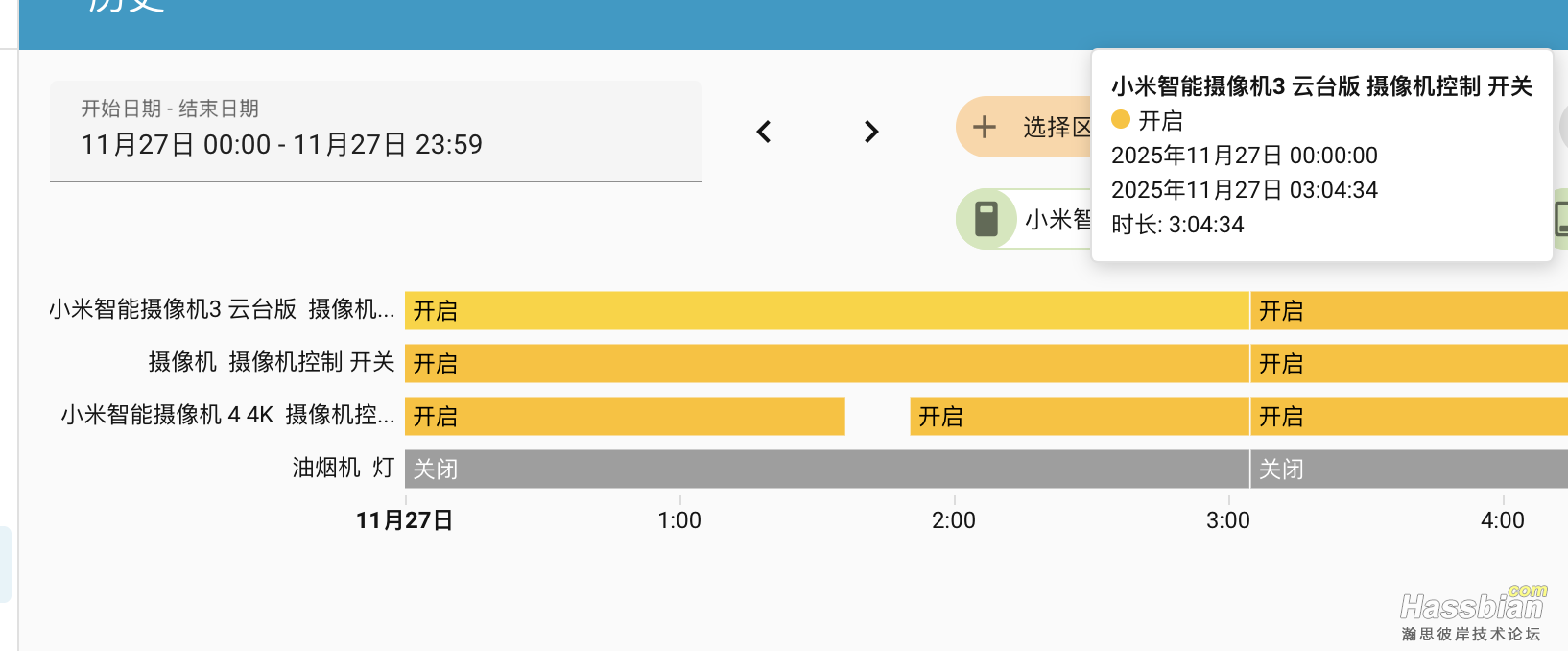Click the plus icon on the select area button
Screen dimensions: 1568x651
coord(985,127)
